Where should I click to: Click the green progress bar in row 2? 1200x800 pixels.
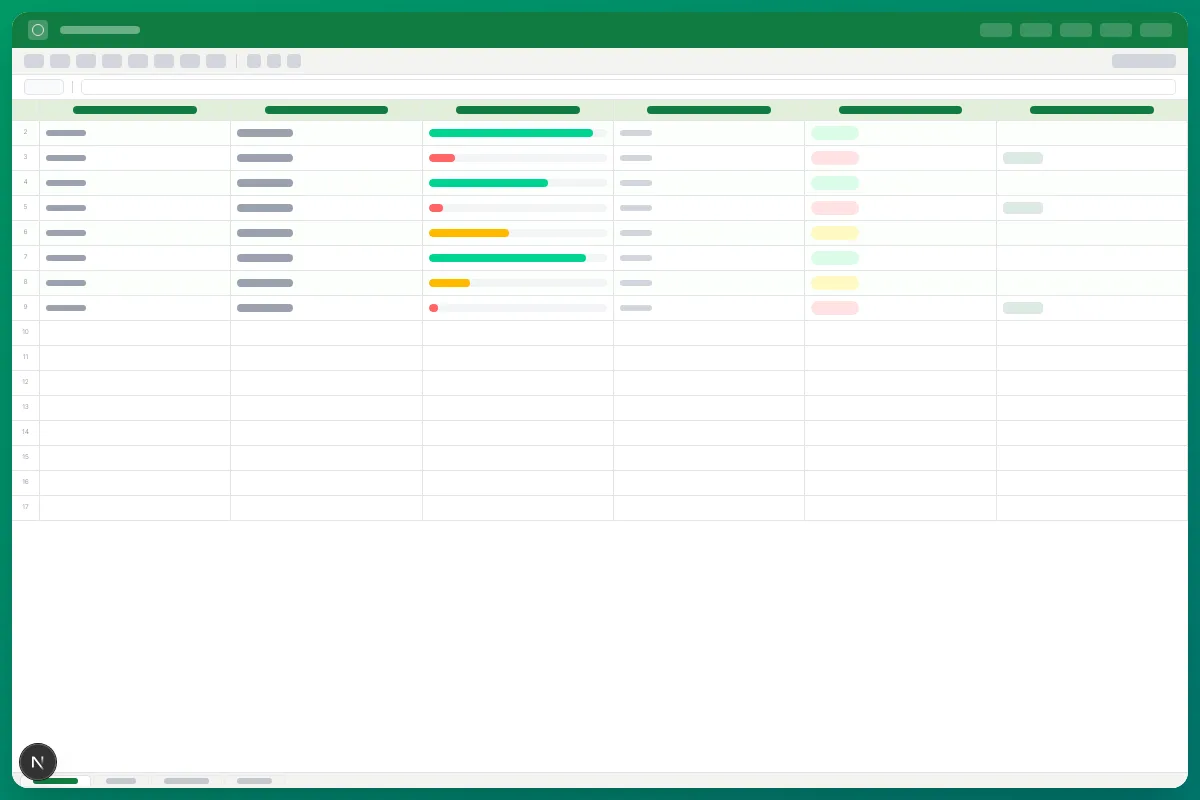coord(511,133)
